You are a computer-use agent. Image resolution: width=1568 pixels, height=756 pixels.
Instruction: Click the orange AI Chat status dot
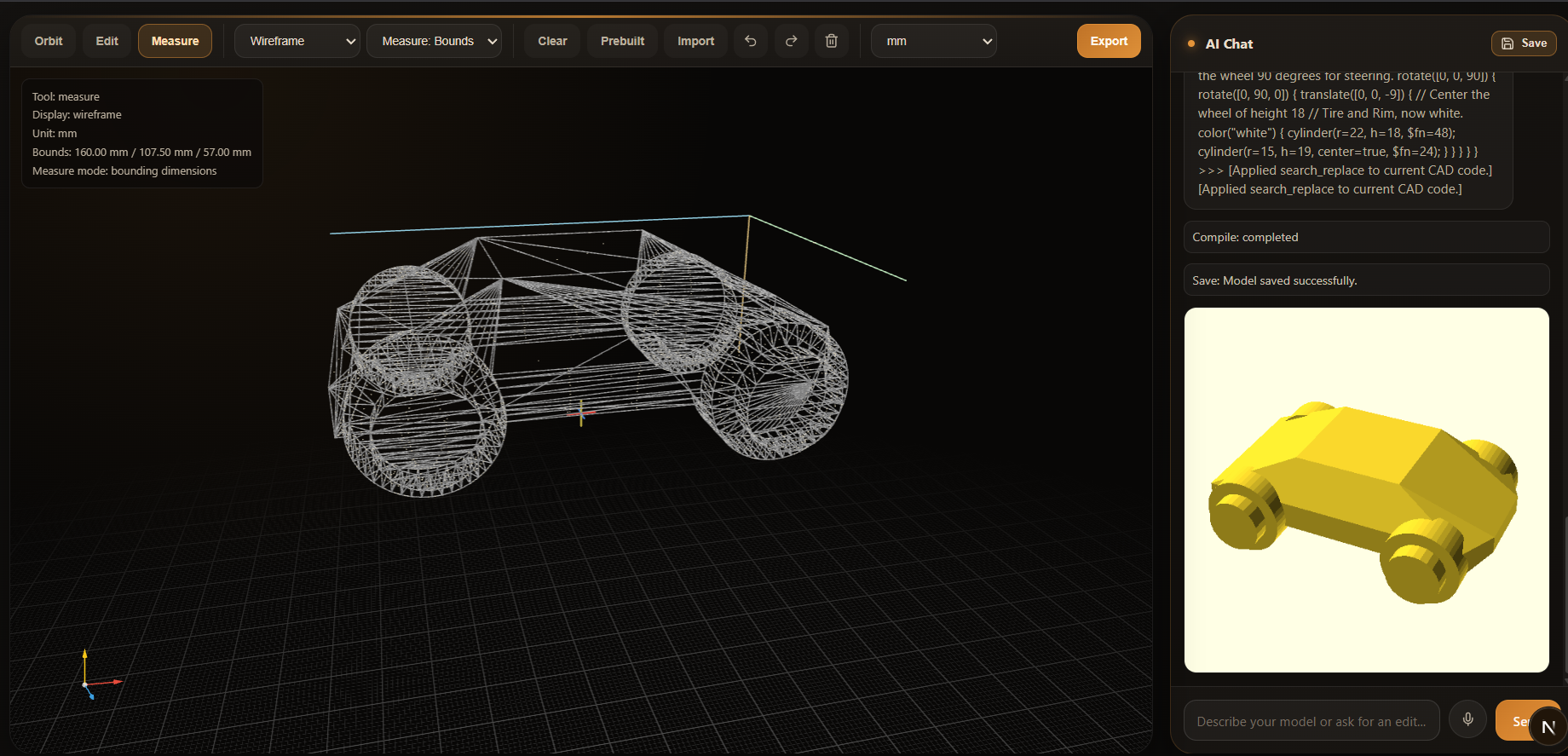(1191, 43)
